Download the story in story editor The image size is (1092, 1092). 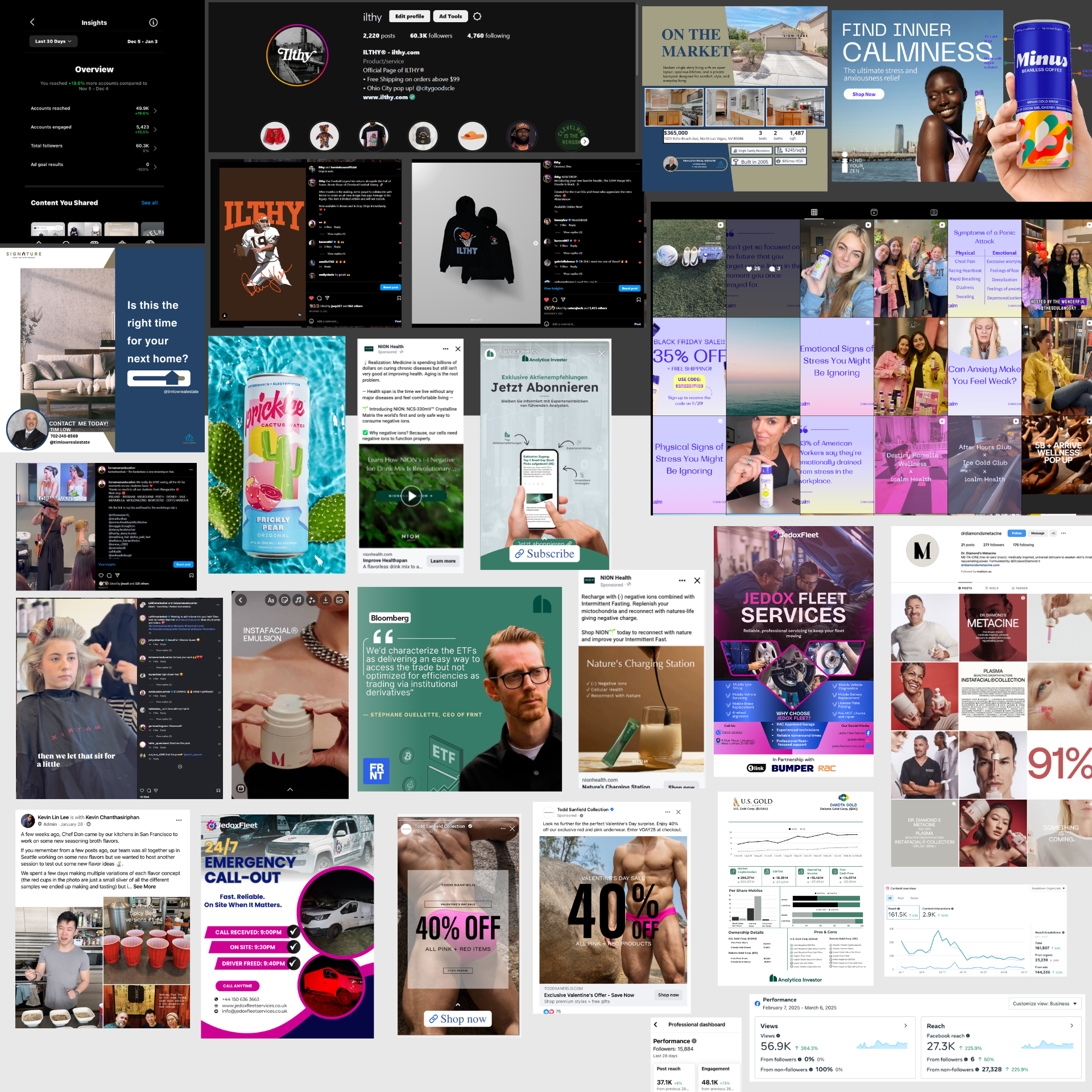(x=326, y=600)
